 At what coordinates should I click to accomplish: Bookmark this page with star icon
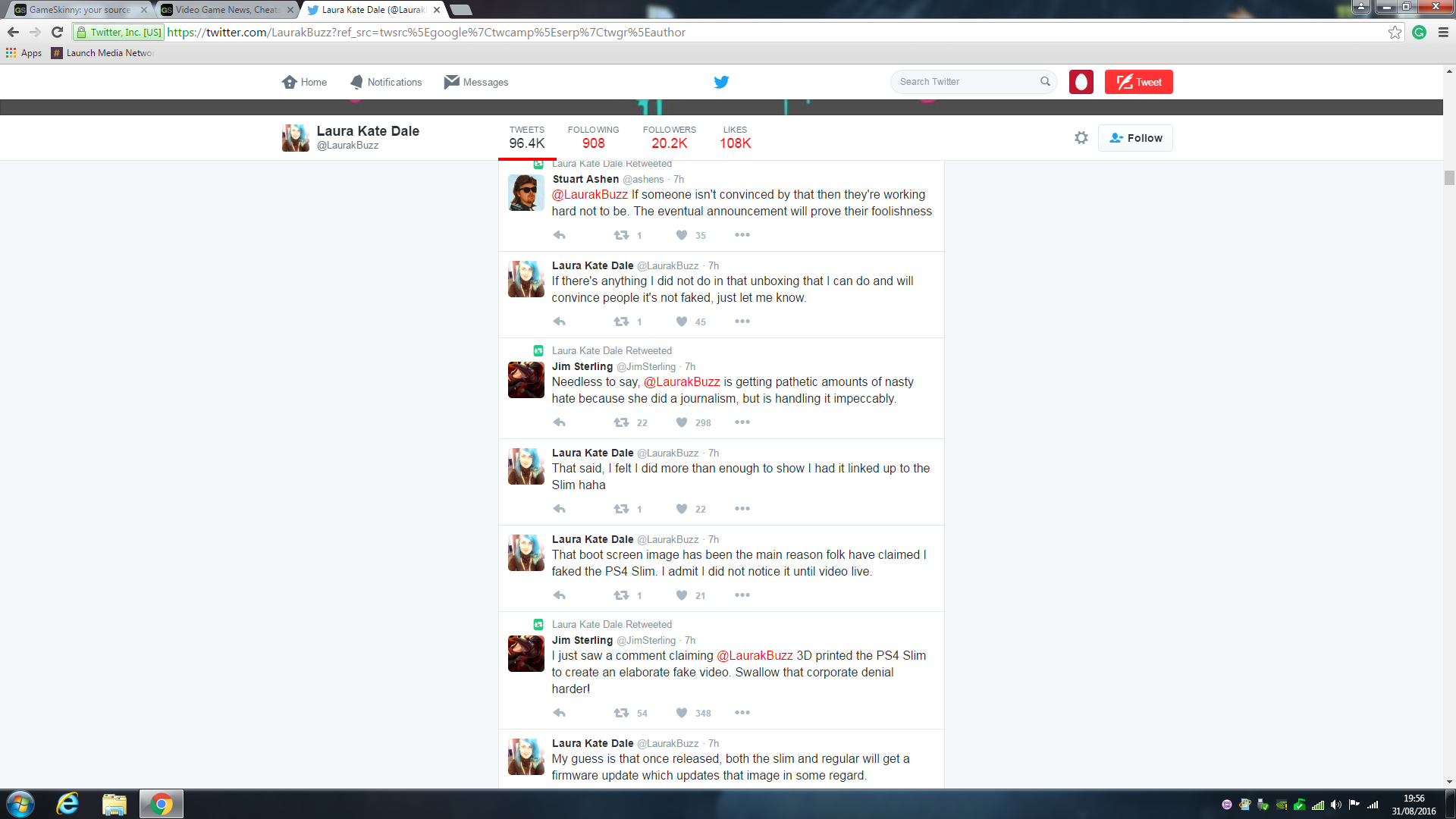coord(1395,33)
